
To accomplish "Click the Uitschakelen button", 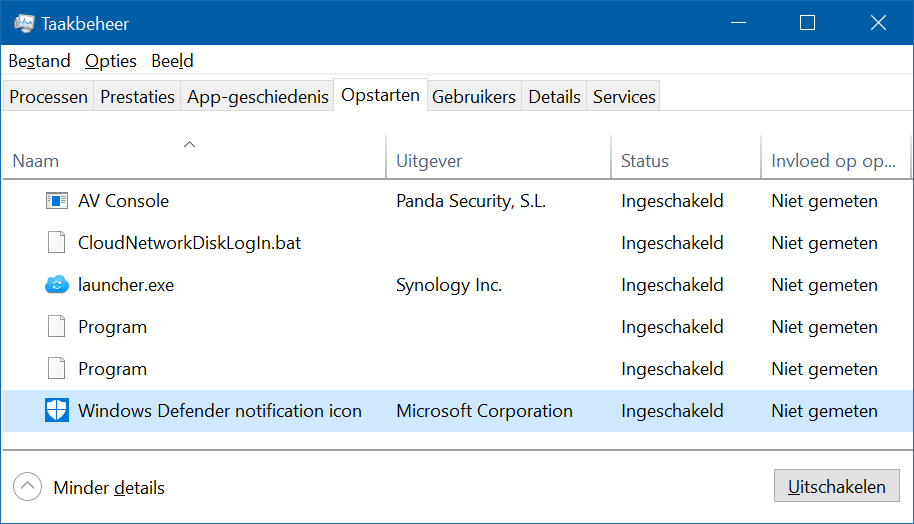I will tap(836, 486).
